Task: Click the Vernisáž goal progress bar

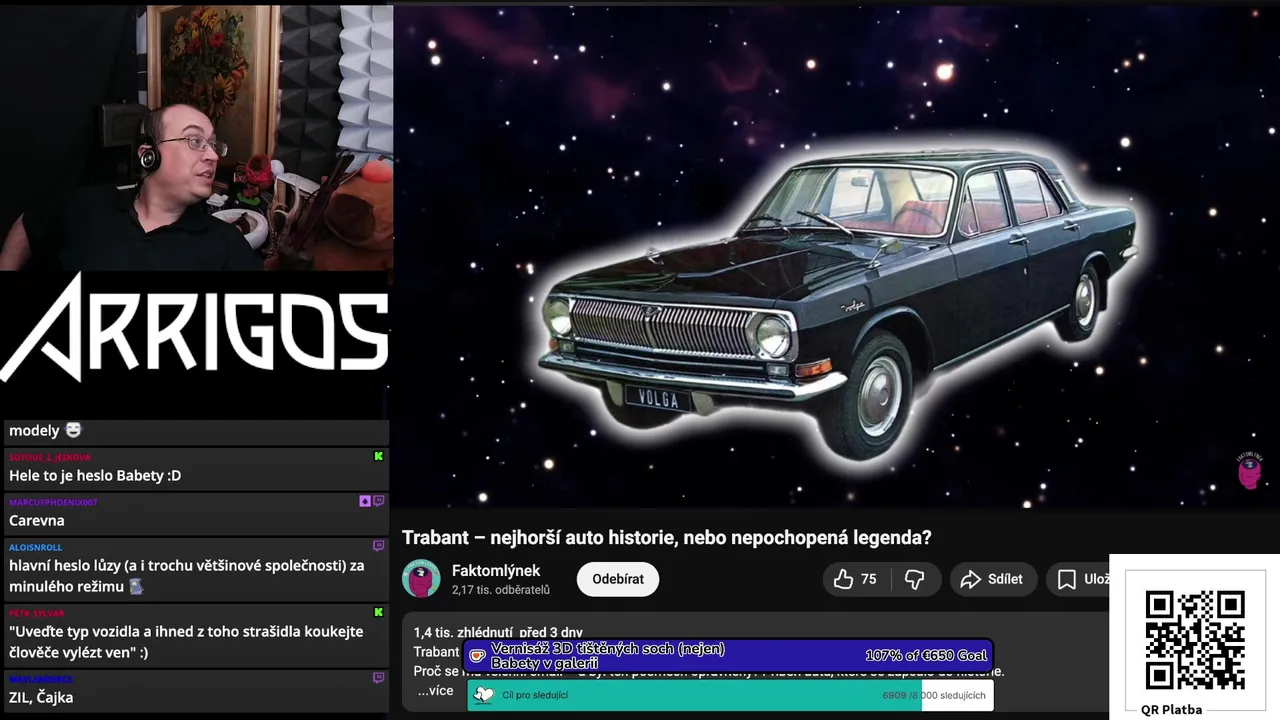Action: point(728,656)
